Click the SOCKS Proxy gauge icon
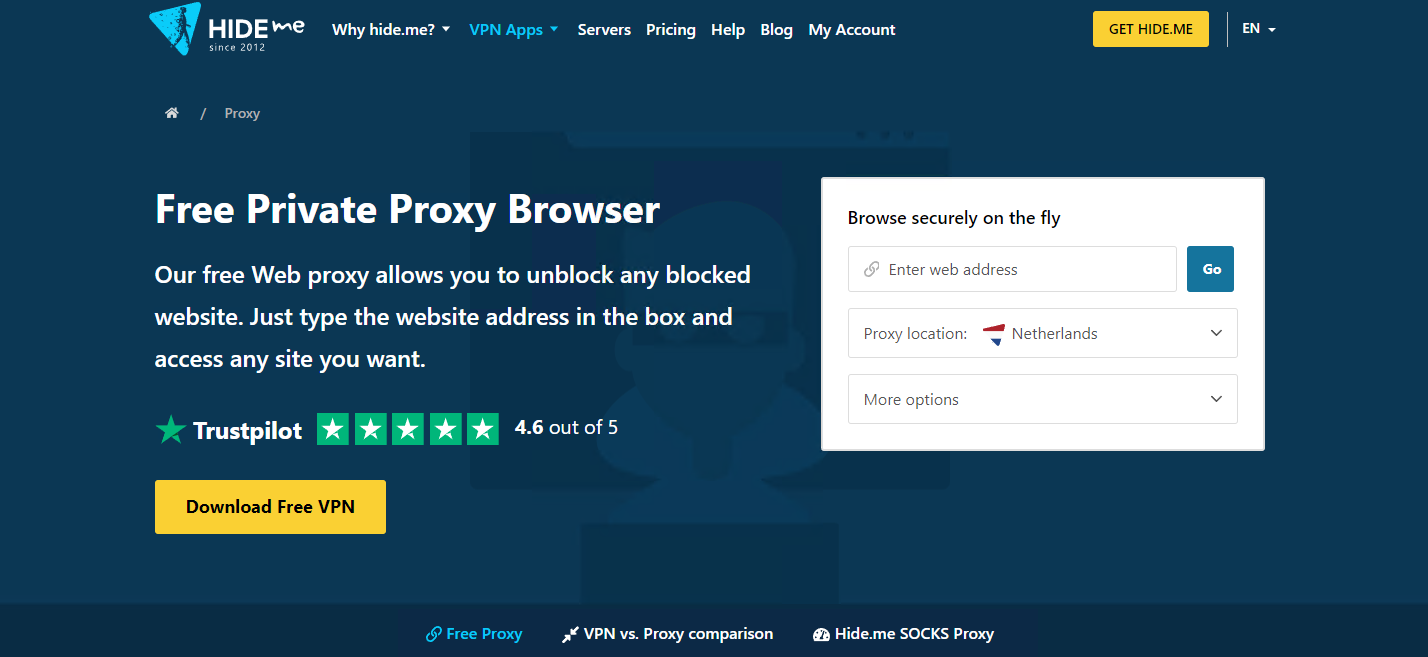Screen dimensions: 1428x657 (822, 634)
